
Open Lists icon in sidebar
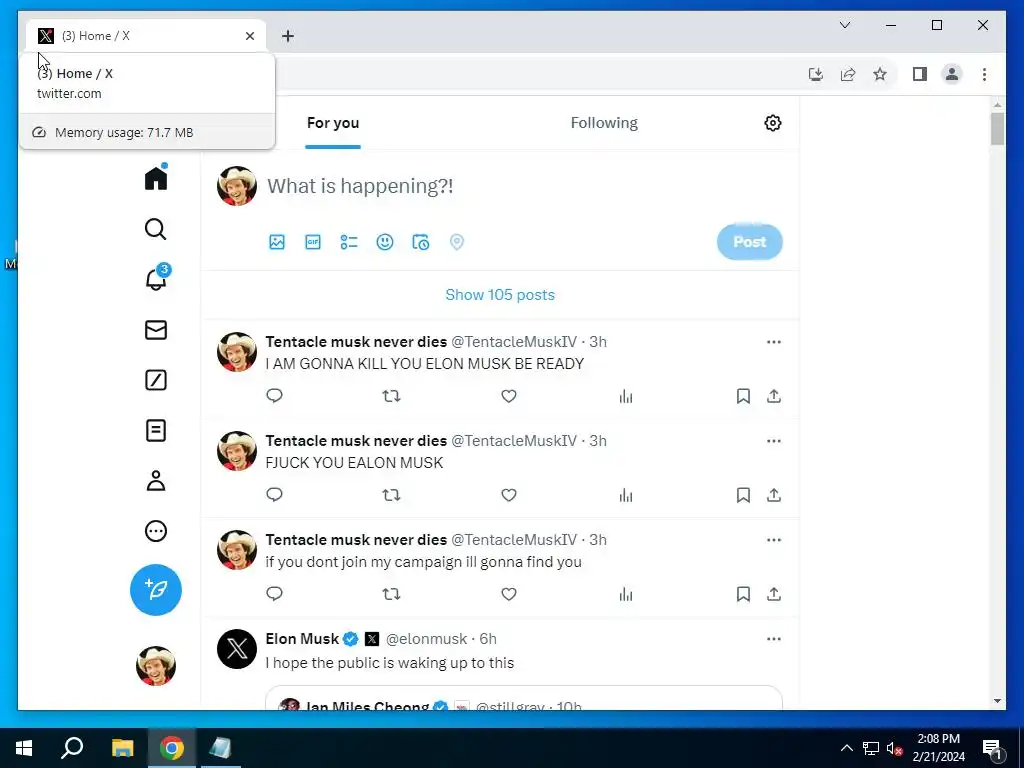pyautogui.click(x=155, y=430)
